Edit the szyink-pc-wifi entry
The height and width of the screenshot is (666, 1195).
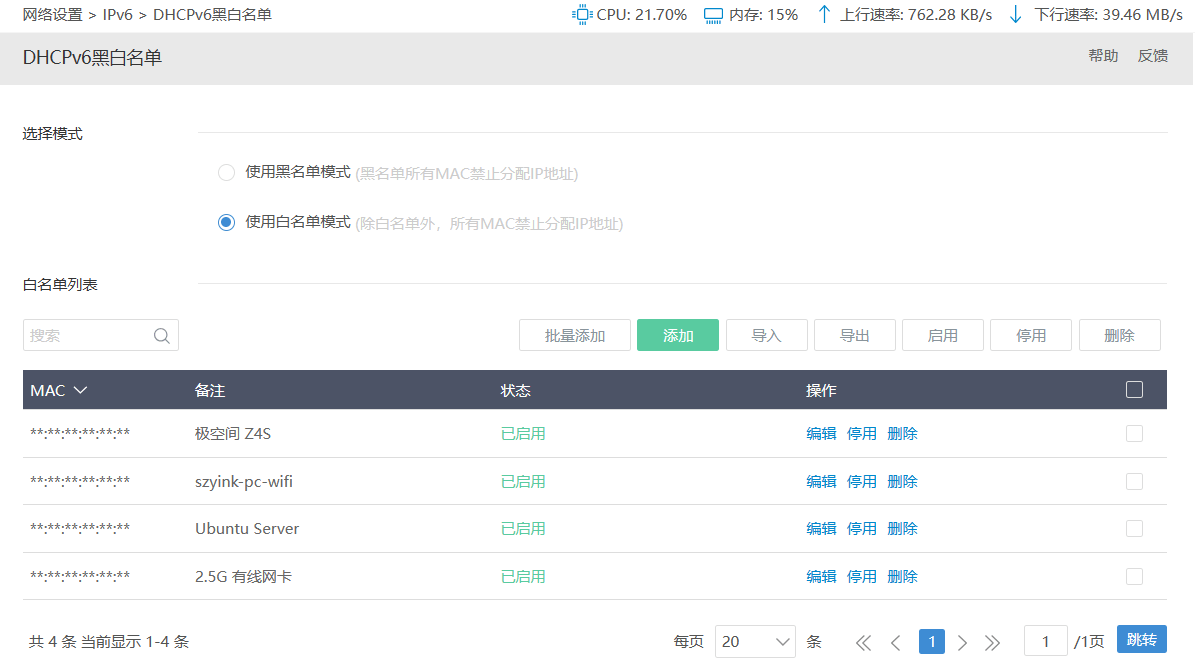pyautogui.click(x=821, y=482)
